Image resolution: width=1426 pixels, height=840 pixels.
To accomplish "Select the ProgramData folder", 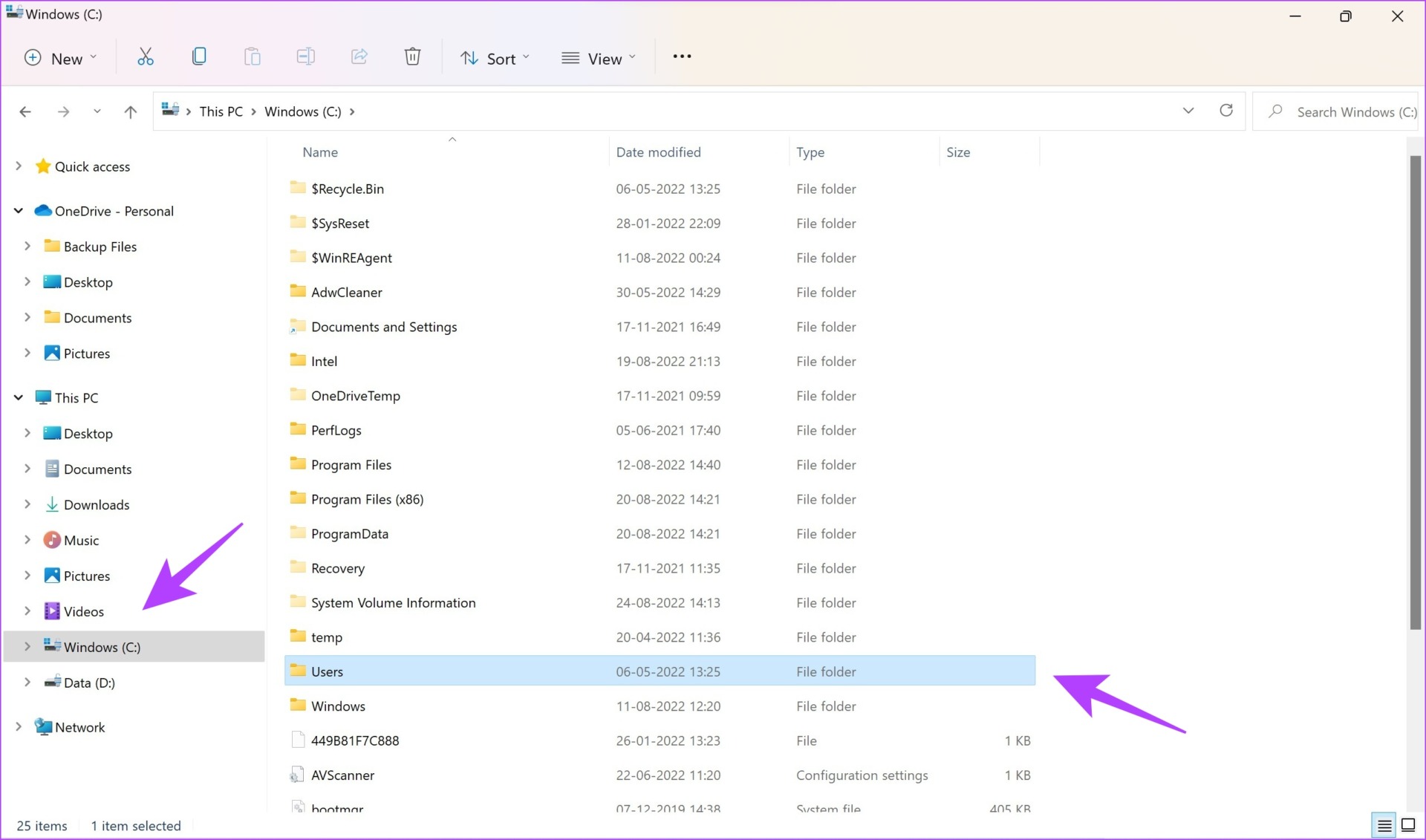I will tap(349, 534).
